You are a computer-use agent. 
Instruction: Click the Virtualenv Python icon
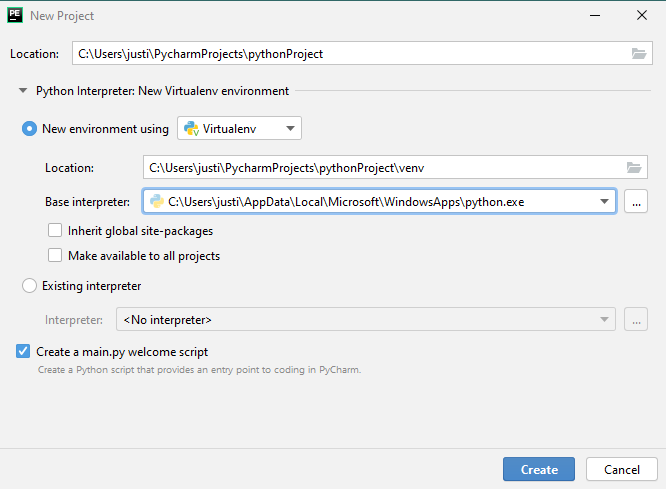tap(191, 128)
